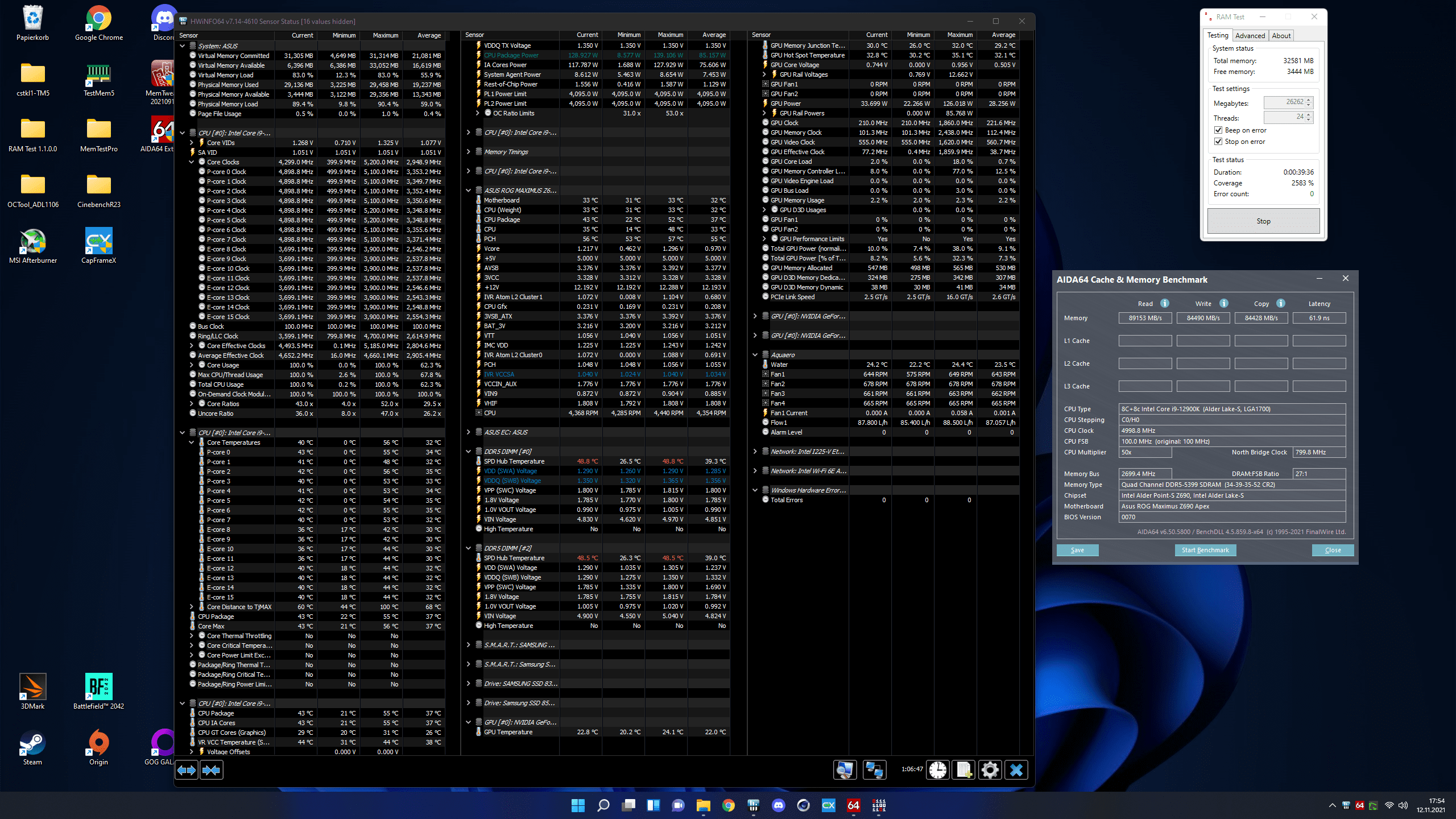The width and height of the screenshot is (1456, 819).
Task: Collapse System: ASUS sensor group
Action: point(183,46)
